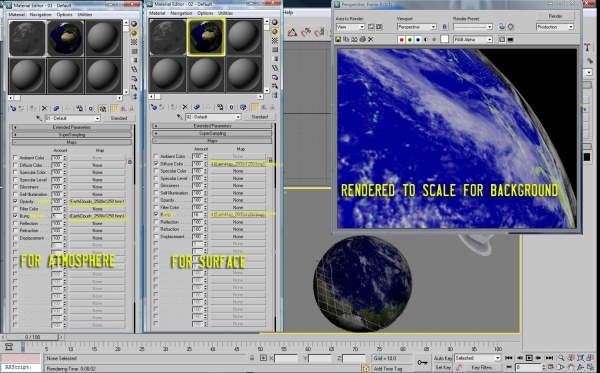Toggle Backlight icon in Material Editor 02
The height and width of the screenshot is (373, 600).
(275, 32)
